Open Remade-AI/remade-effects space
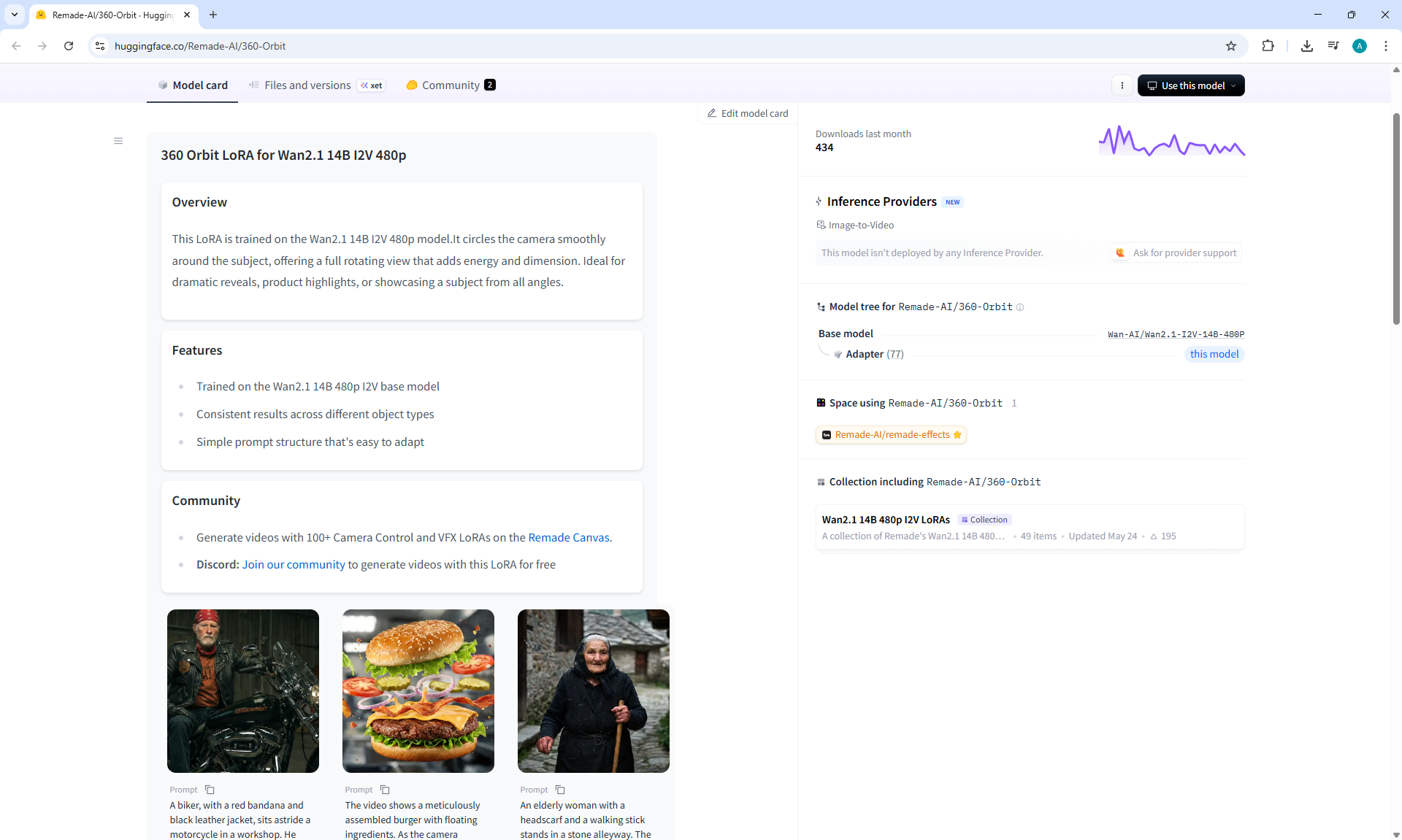 (x=892, y=435)
